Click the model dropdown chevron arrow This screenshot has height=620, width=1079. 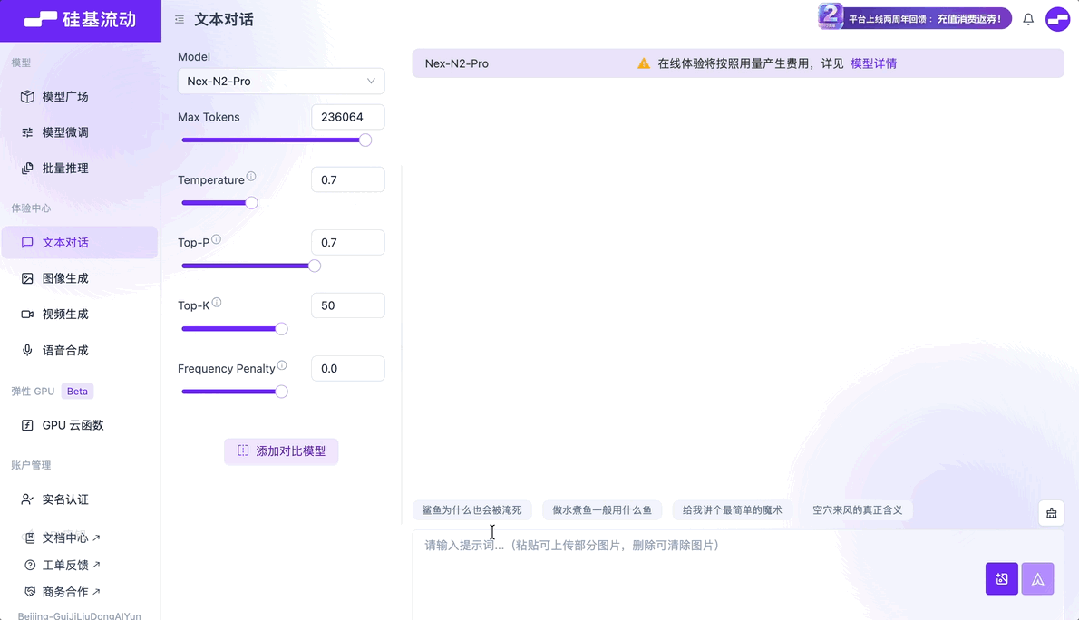tap(371, 81)
